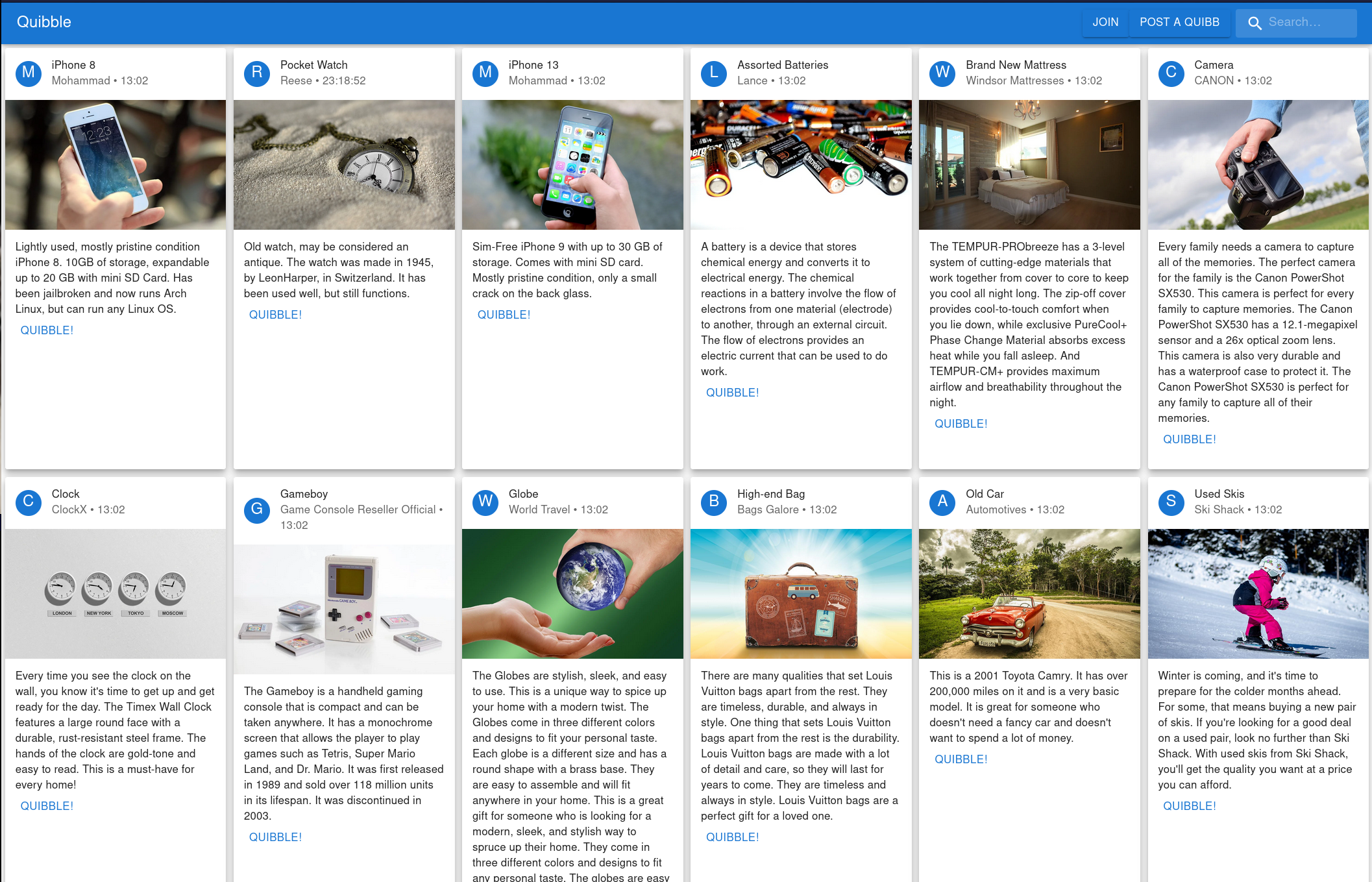The width and height of the screenshot is (1372, 882).
Task: Click the 'Globe' card title
Action: click(523, 494)
